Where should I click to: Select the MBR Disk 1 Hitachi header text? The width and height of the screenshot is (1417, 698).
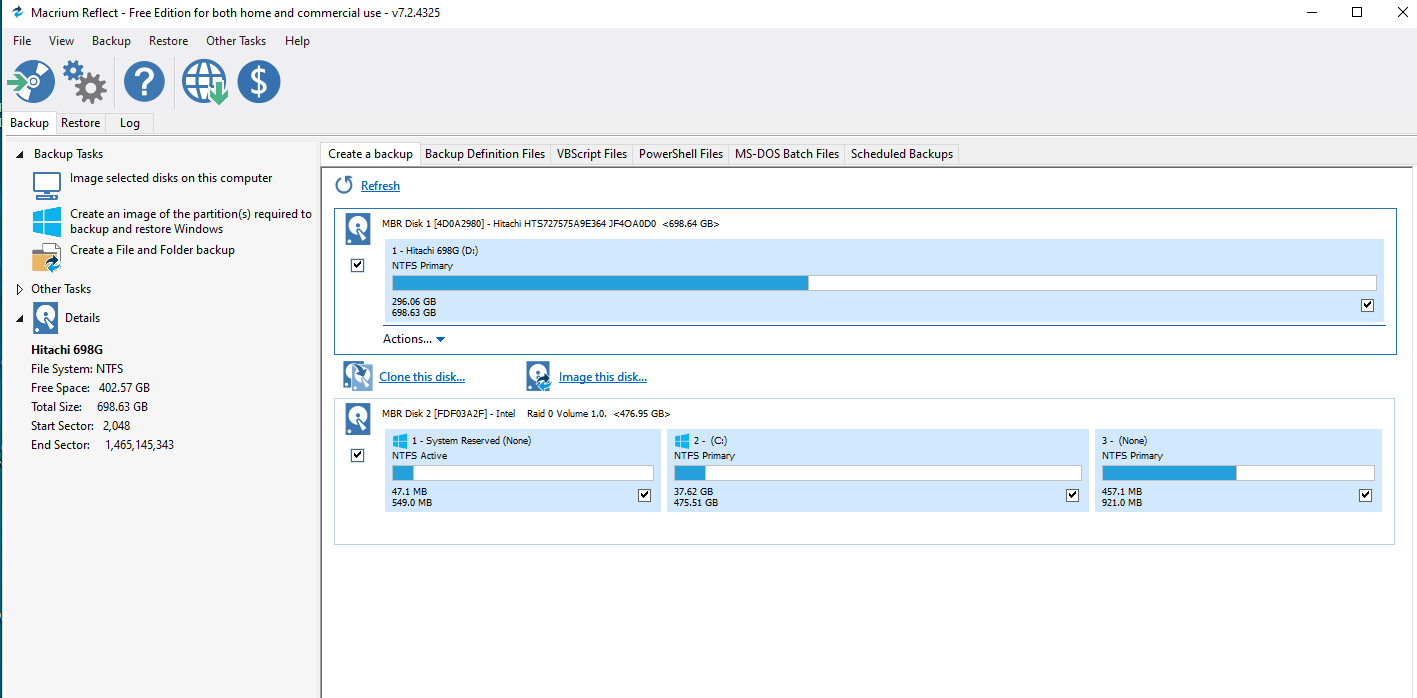point(550,224)
